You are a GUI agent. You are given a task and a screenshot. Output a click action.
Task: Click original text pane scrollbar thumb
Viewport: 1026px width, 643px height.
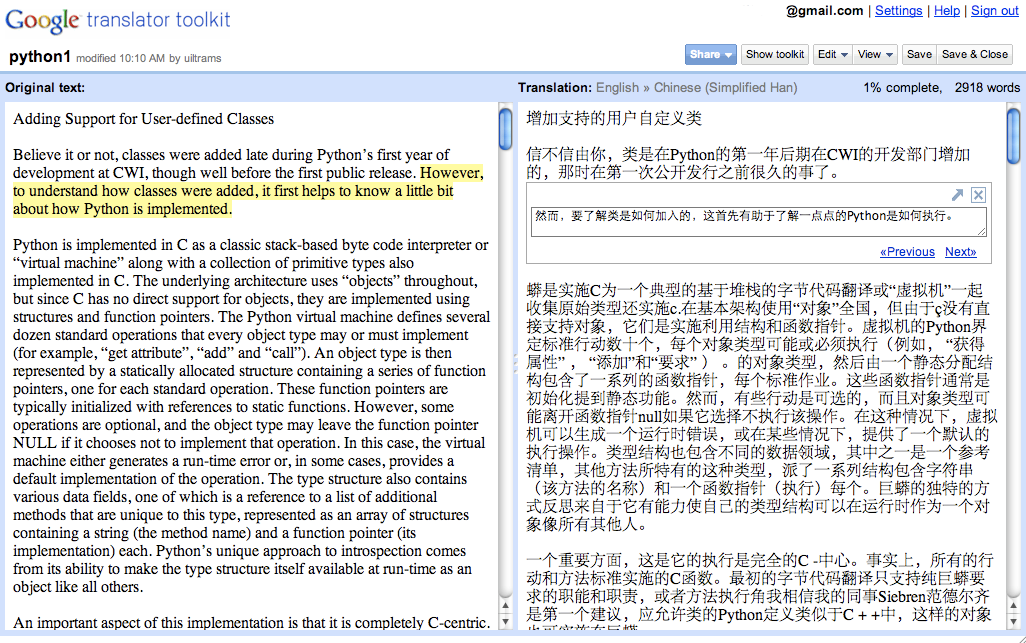(505, 129)
